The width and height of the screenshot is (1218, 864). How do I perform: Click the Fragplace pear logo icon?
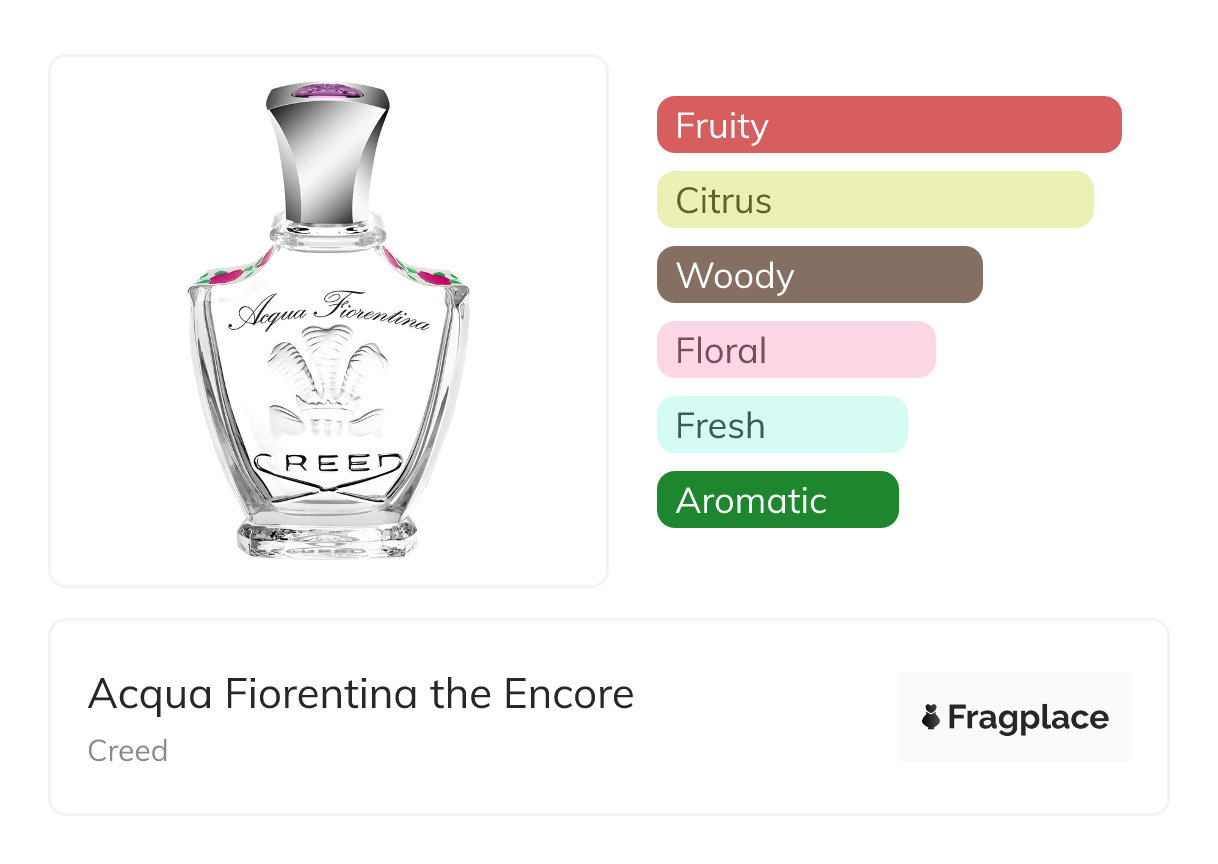(x=931, y=717)
